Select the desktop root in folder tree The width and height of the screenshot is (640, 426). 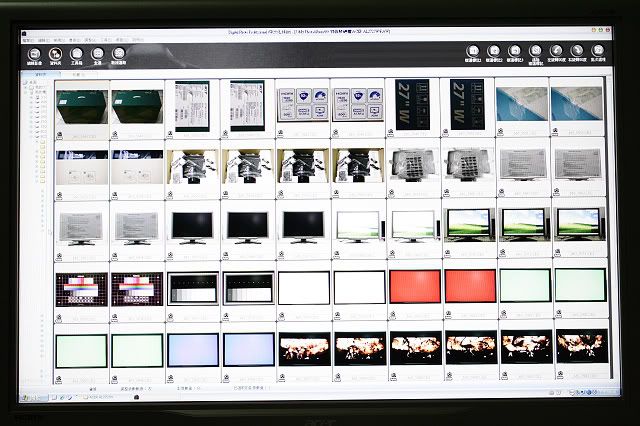30,82
